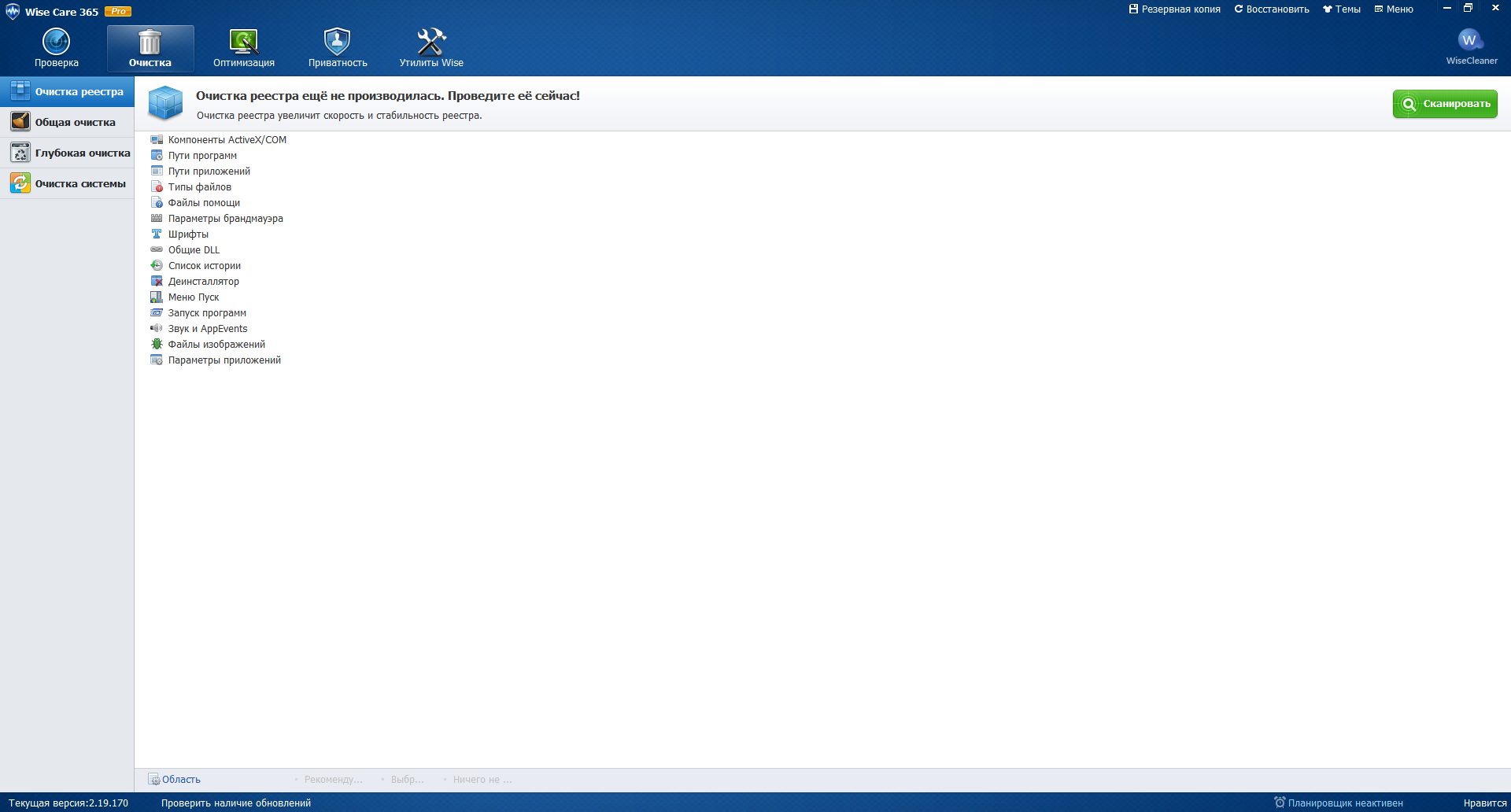Viewport: 1511px width, 812px height.
Task: Click Резервная копия in top bar
Action: pos(1174,9)
